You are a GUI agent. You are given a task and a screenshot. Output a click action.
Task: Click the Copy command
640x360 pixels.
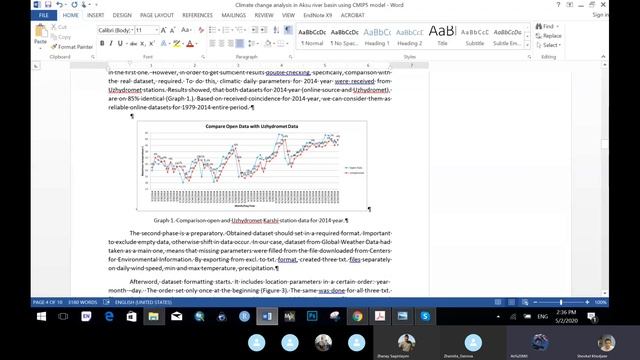click(61, 37)
